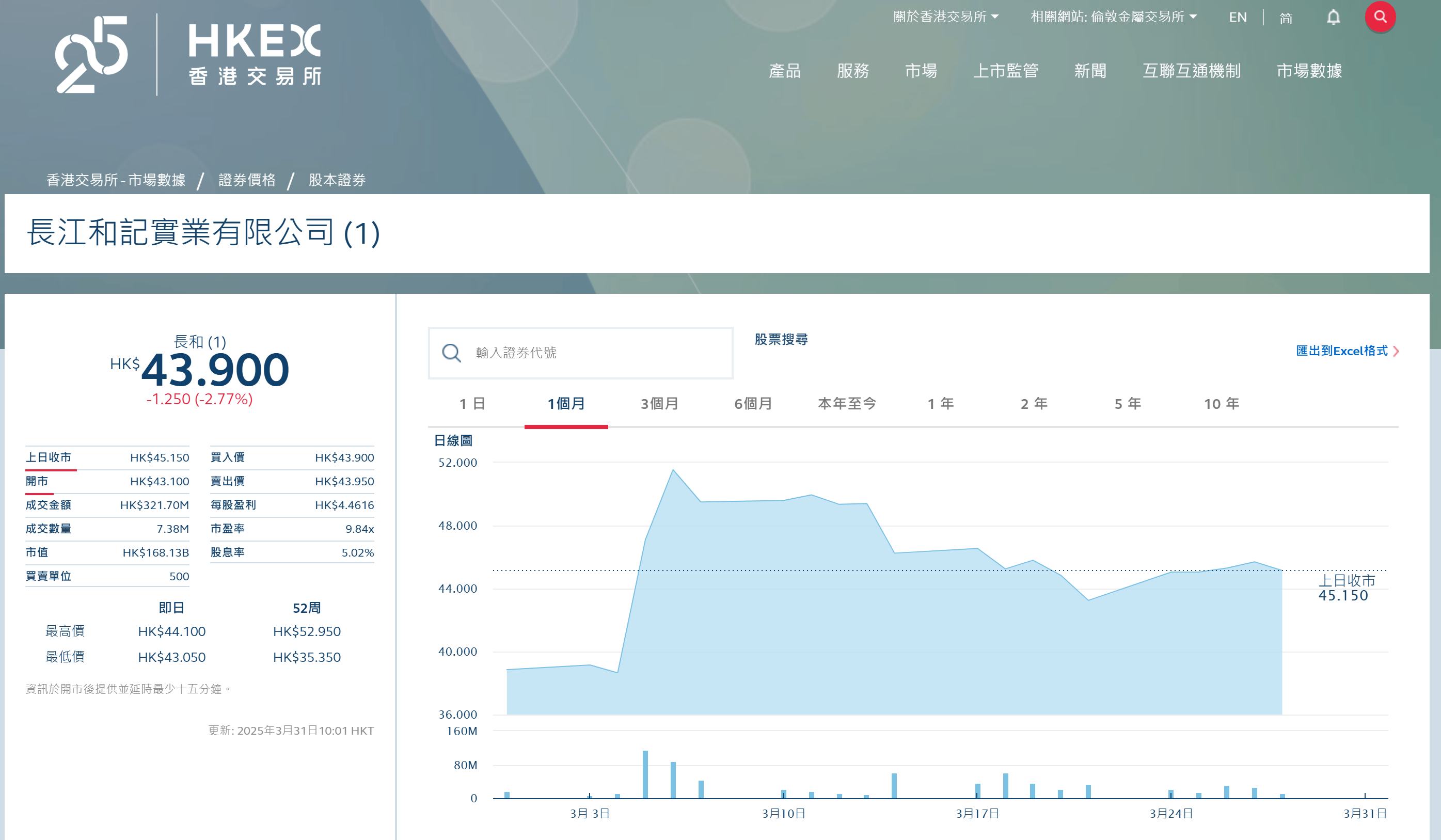
Task: Open 互聯互通機制 menu
Action: point(1192,71)
